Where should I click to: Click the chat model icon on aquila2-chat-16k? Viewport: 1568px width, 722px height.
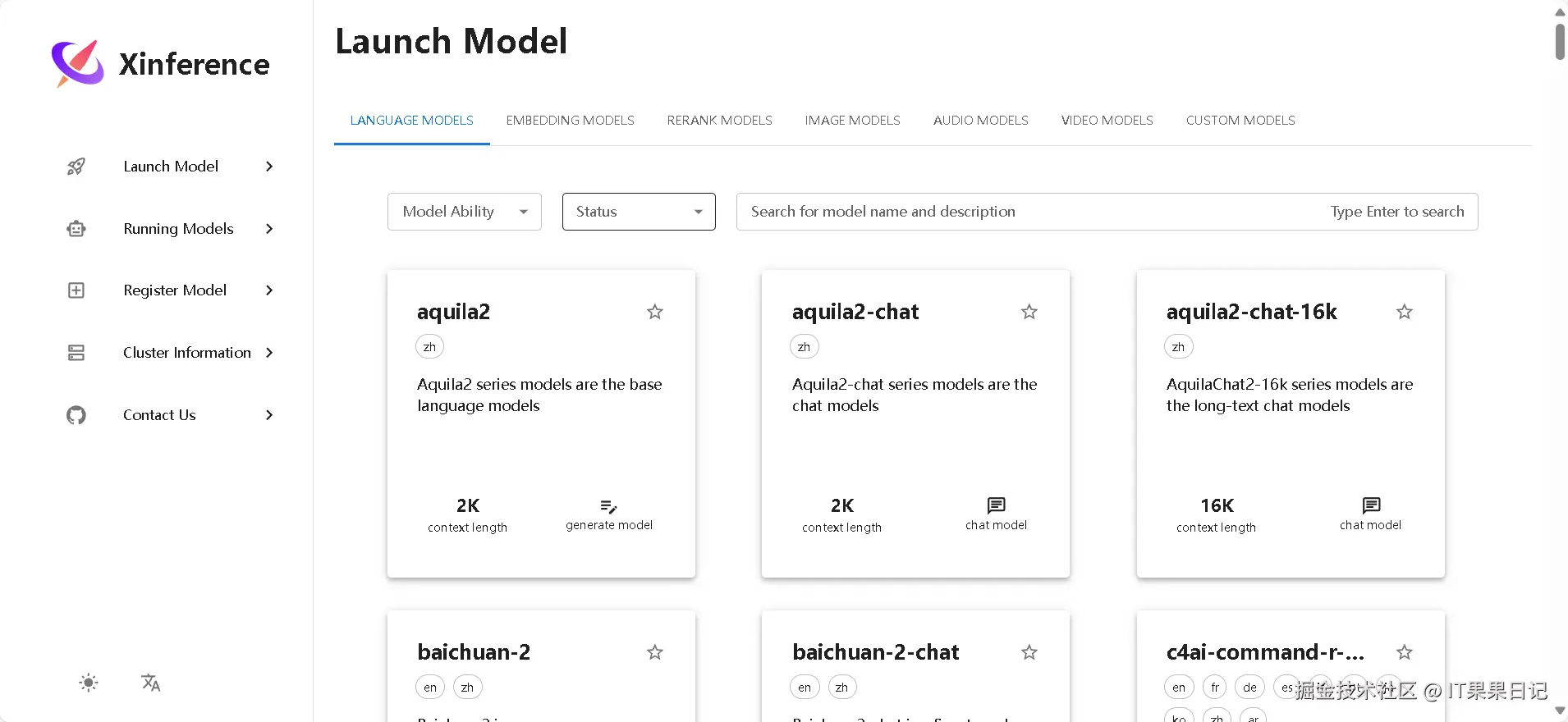[1371, 505]
